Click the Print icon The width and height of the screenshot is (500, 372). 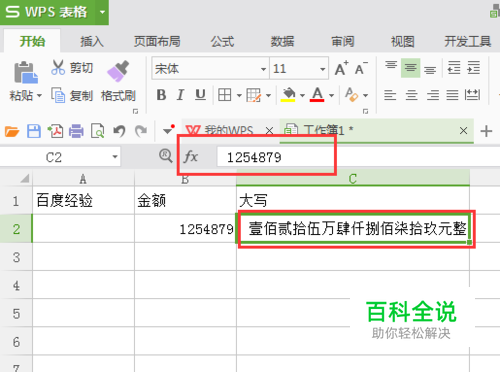pyautogui.click(x=76, y=131)
